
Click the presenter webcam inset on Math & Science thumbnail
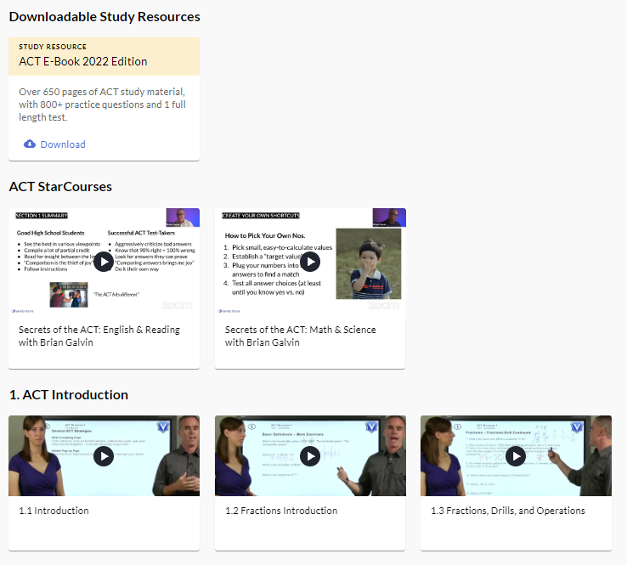[x=389, y=218]
